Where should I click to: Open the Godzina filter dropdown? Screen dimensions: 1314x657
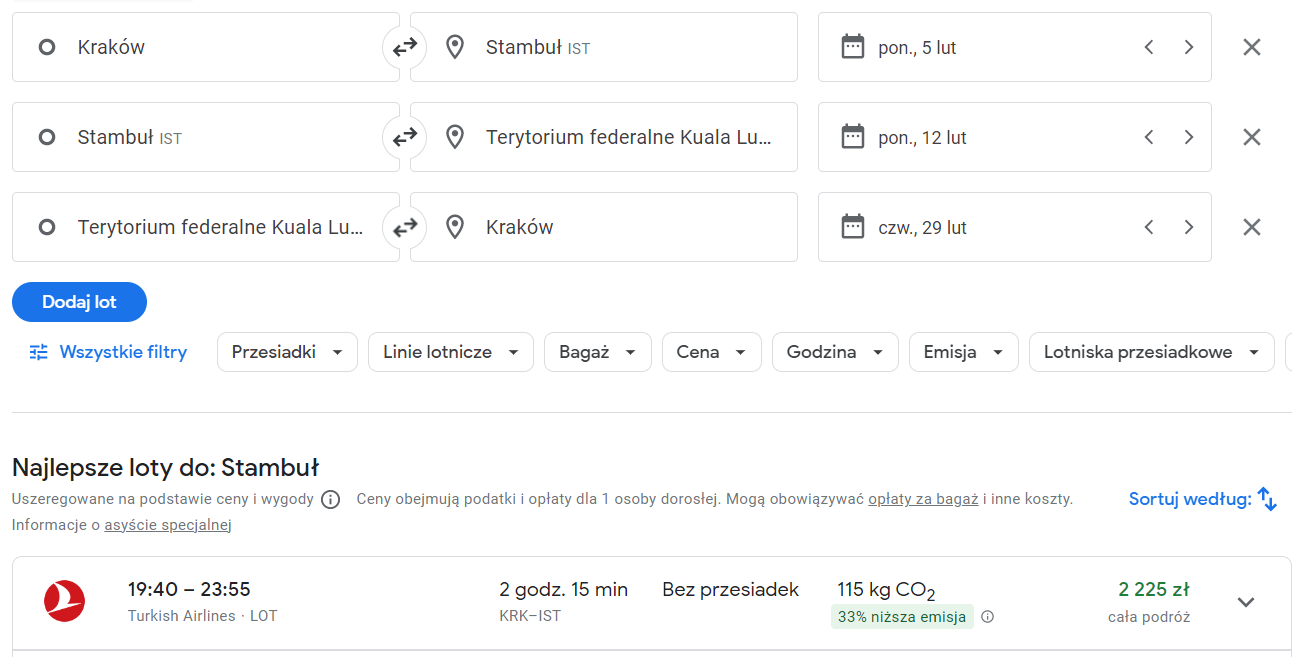[835, 352]
